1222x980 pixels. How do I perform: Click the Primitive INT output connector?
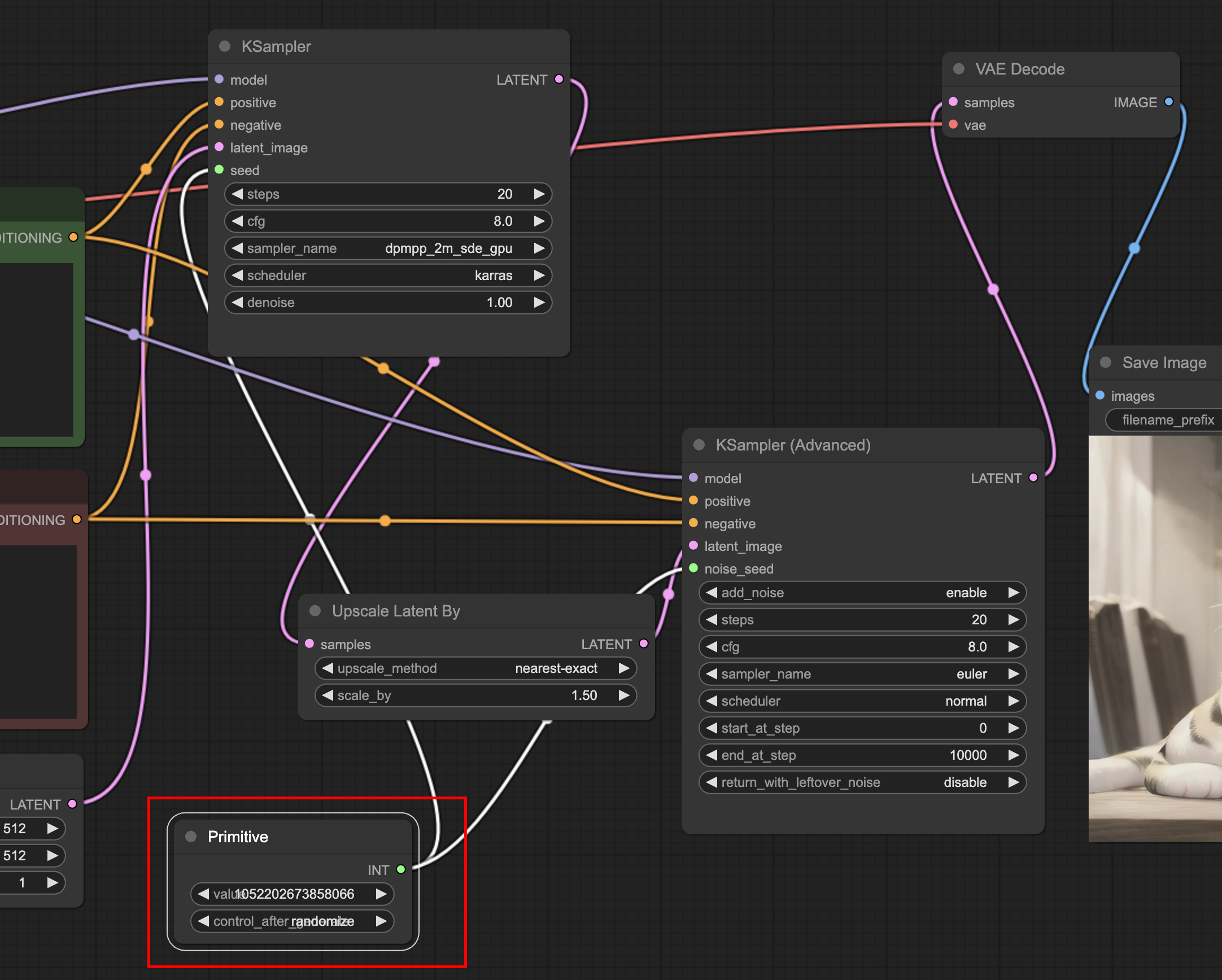(x=401, y=869)
